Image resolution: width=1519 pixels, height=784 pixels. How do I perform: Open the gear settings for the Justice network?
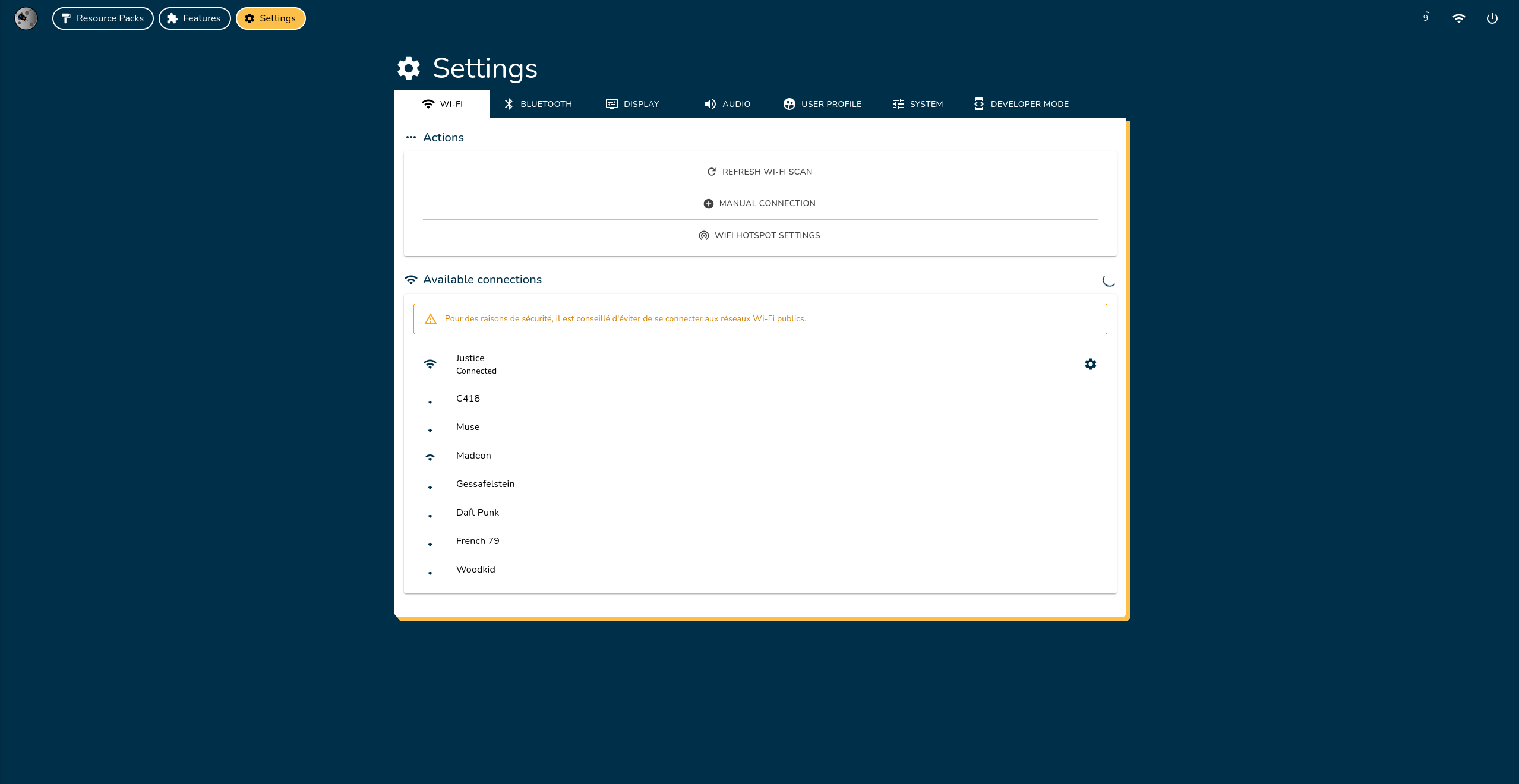[1091, 364]
